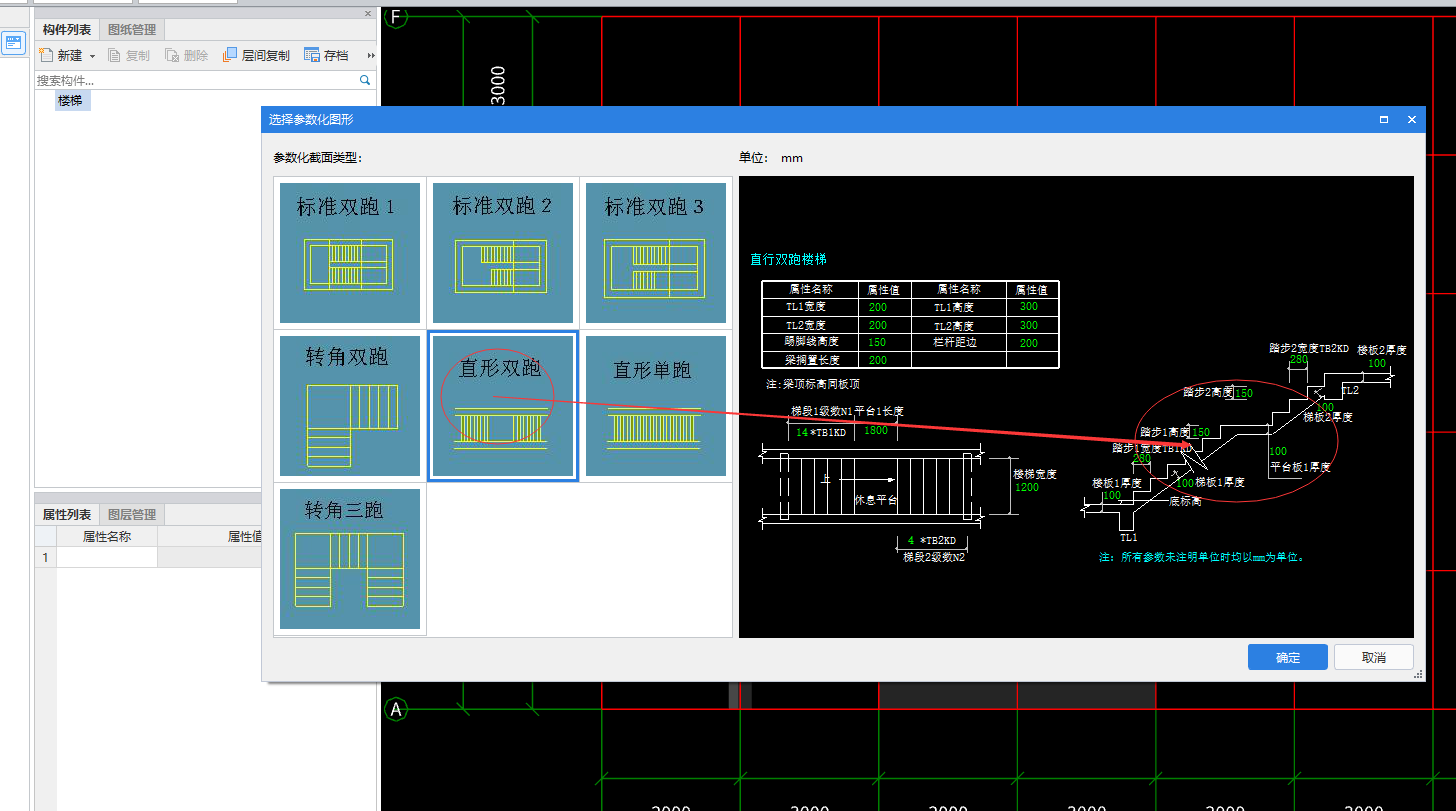Choose the 转角三跑 stair type
Viewport: 1456px width, 811px height.
(x=350, y=559)
